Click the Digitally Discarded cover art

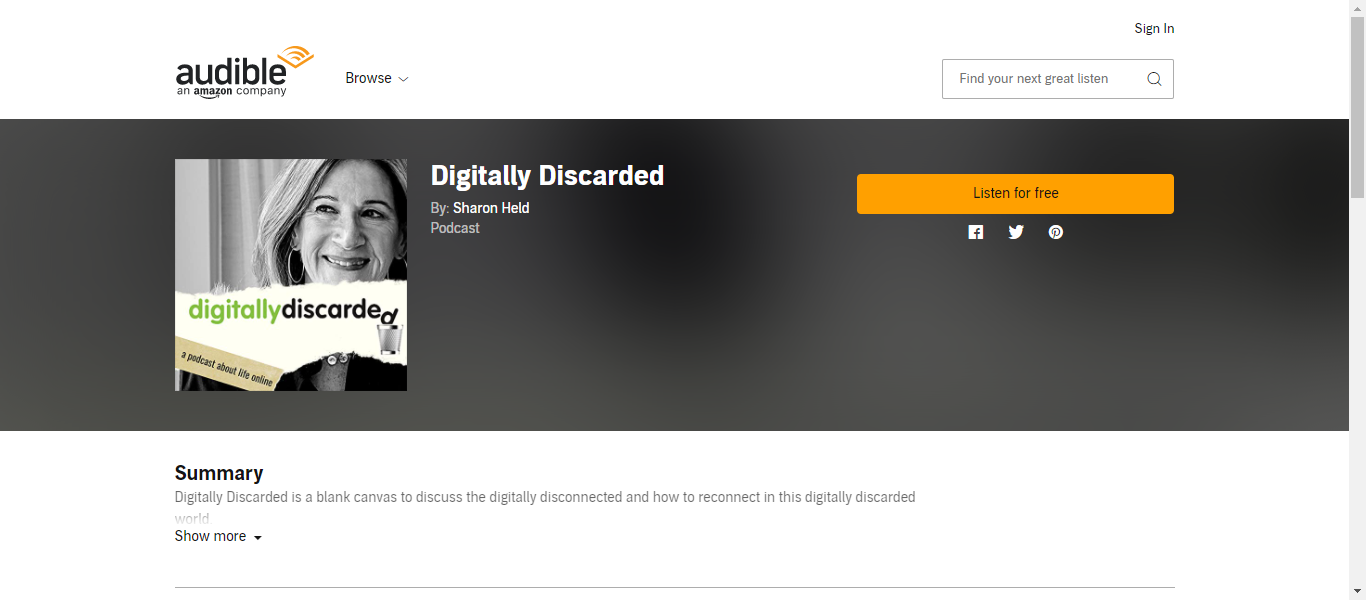(291, 275)
